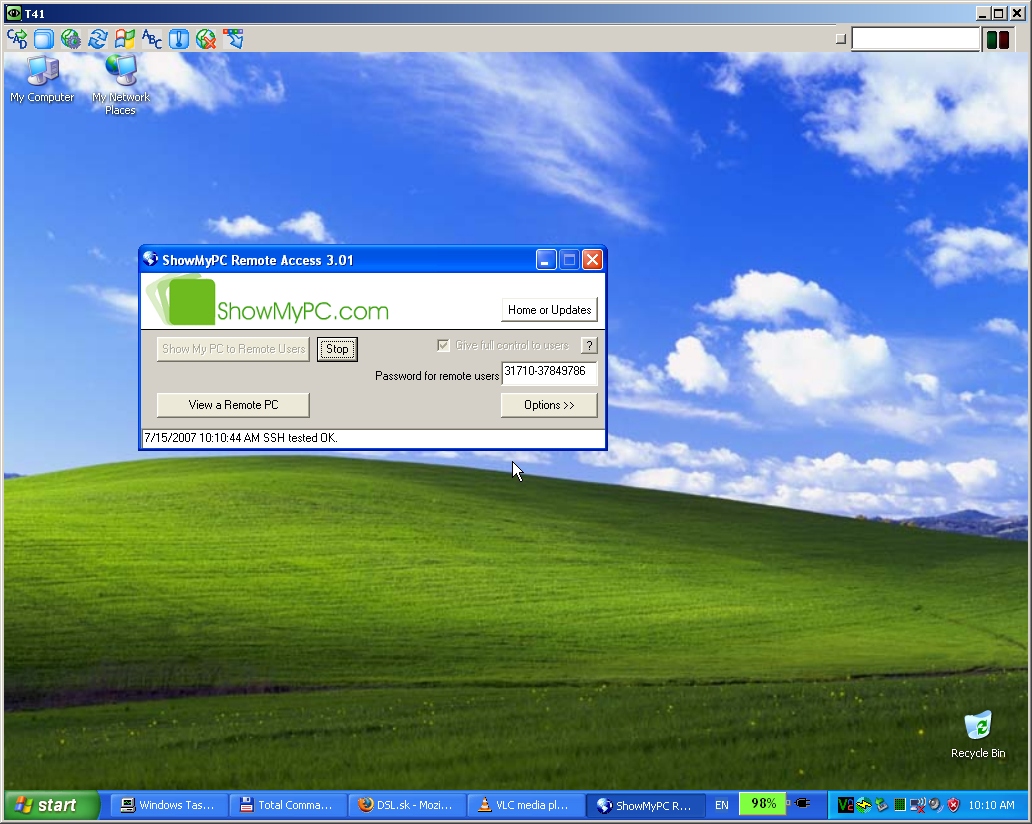This screenshot has width=1032, height=824.
Task: Click ShowMyPC globe icon in title bar
Action: 151,259
